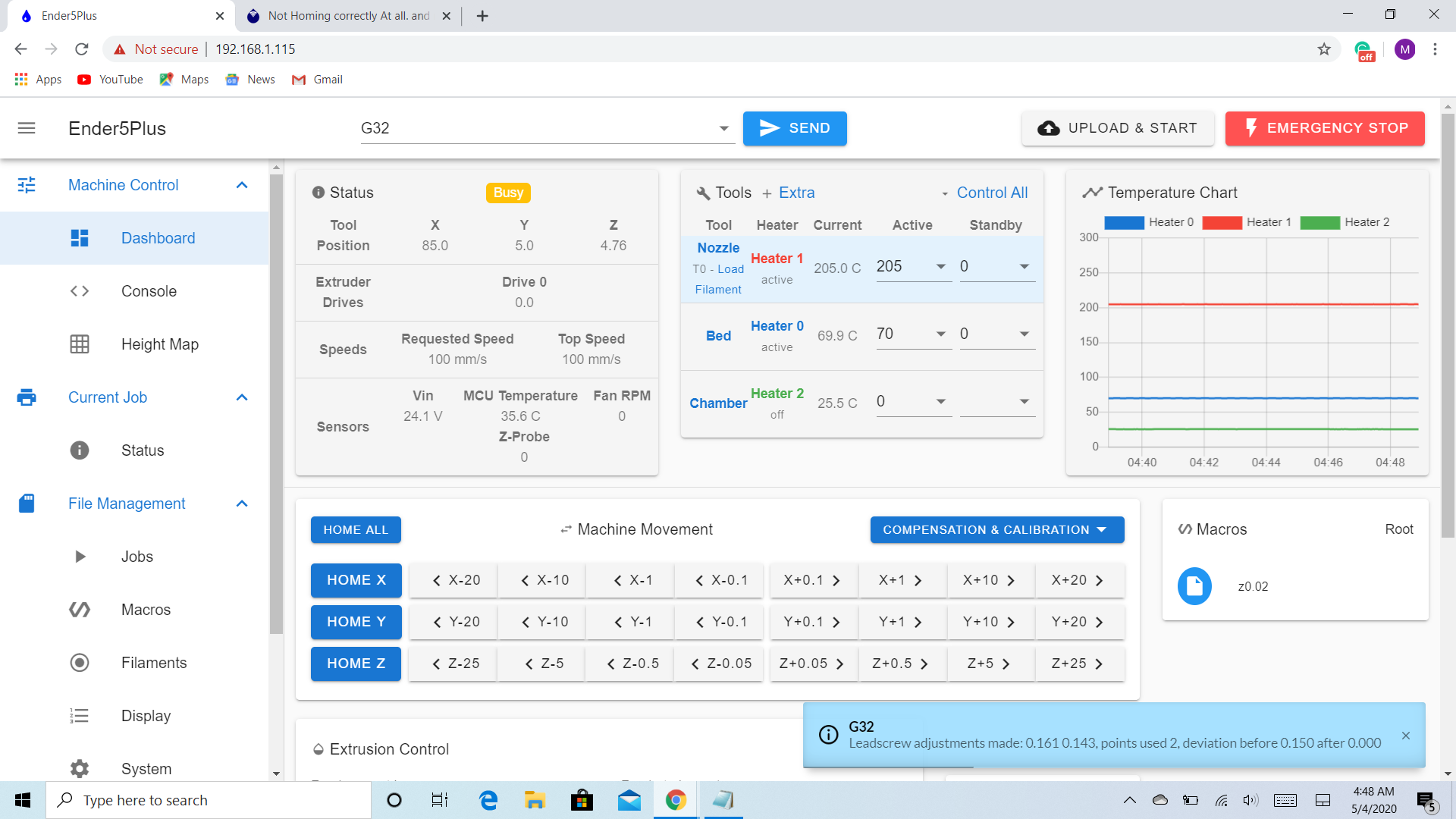Click the File Management SD card icon

click(27, 504)
